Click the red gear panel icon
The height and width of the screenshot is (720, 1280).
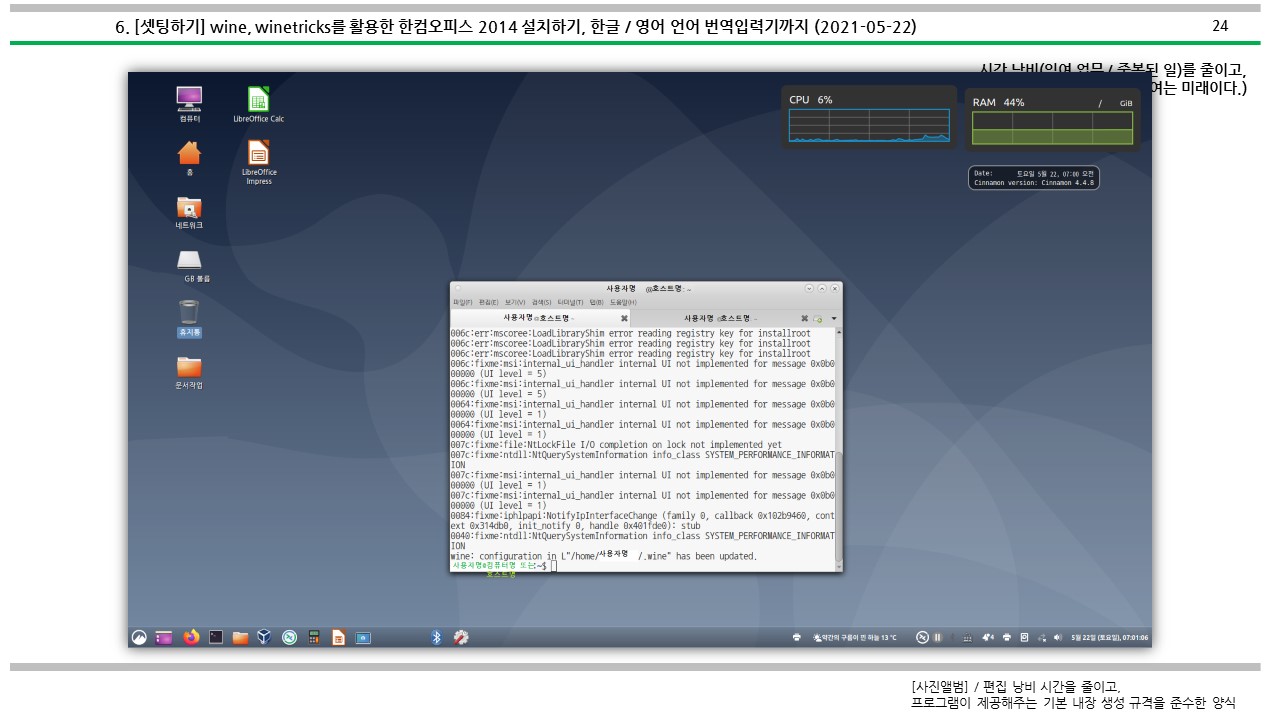coord(461,637)
